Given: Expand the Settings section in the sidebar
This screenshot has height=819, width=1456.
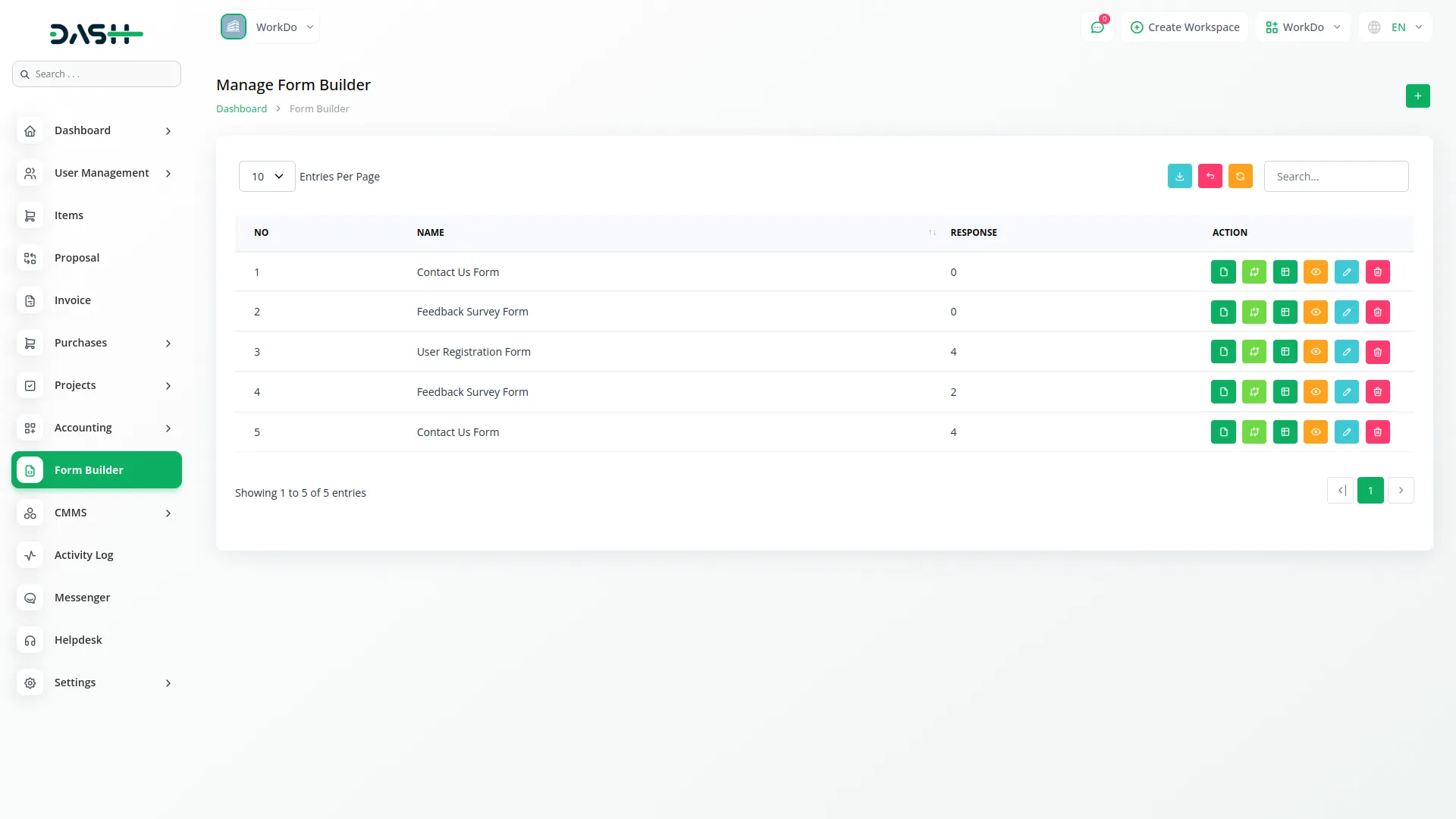Looking at the screenshot, I should point(96,682).
